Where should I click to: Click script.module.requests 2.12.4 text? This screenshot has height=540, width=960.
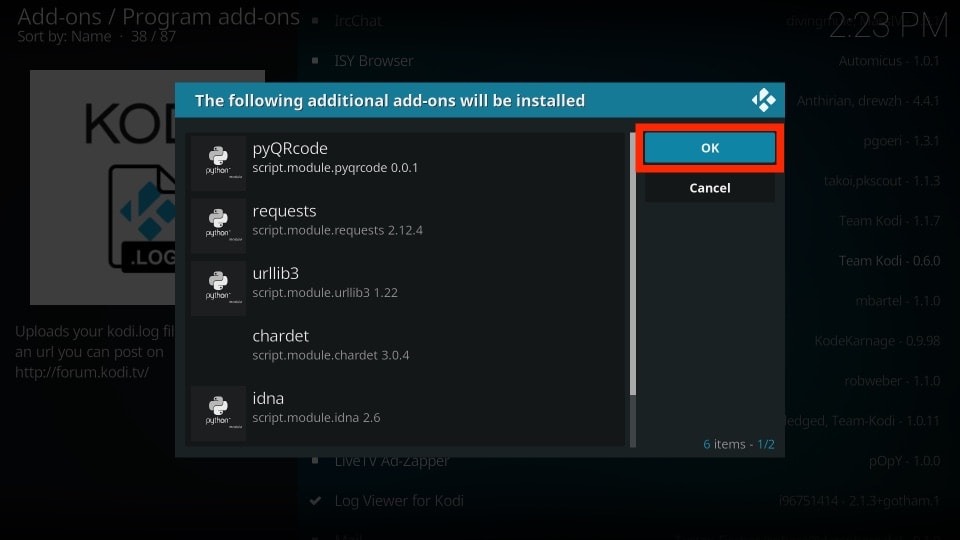pyautogui.click(x=337, y=230)
